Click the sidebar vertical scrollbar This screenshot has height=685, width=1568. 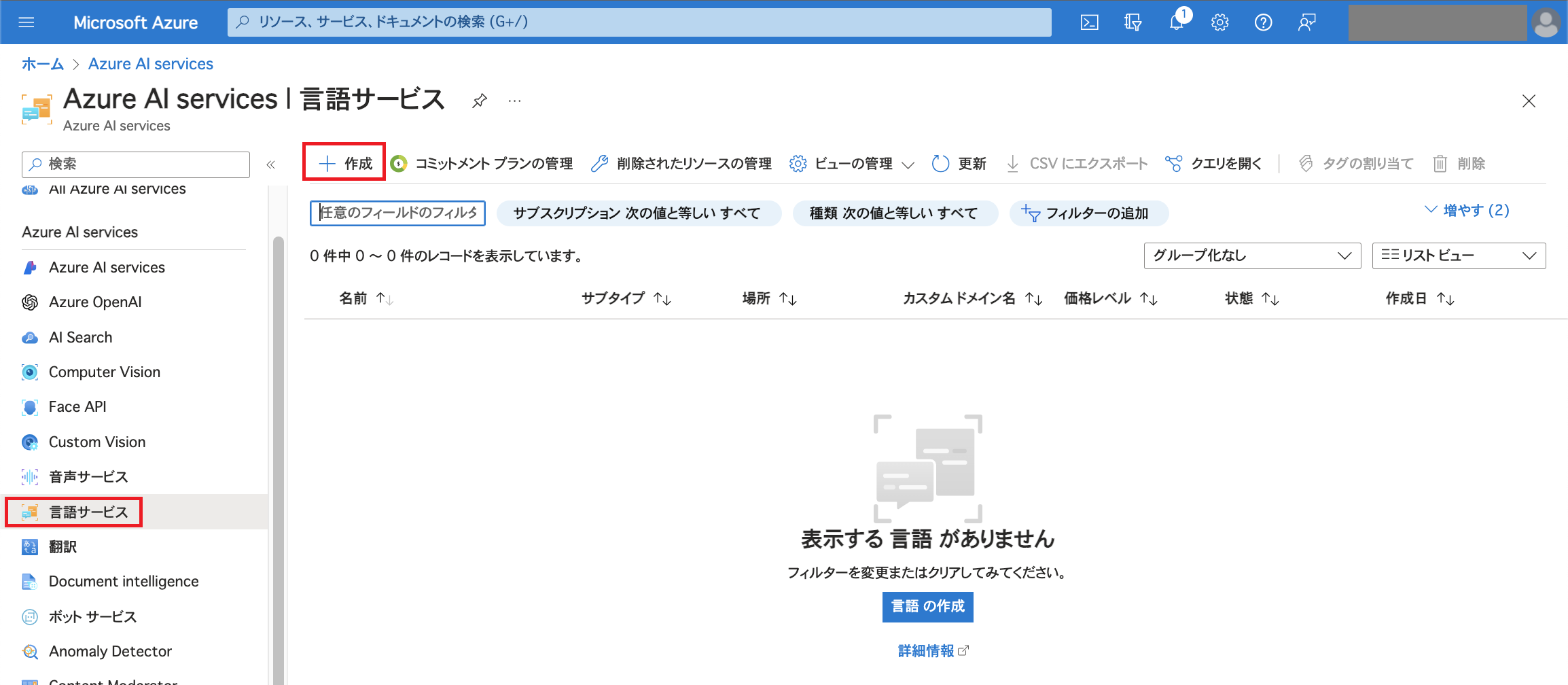[278, 461]
